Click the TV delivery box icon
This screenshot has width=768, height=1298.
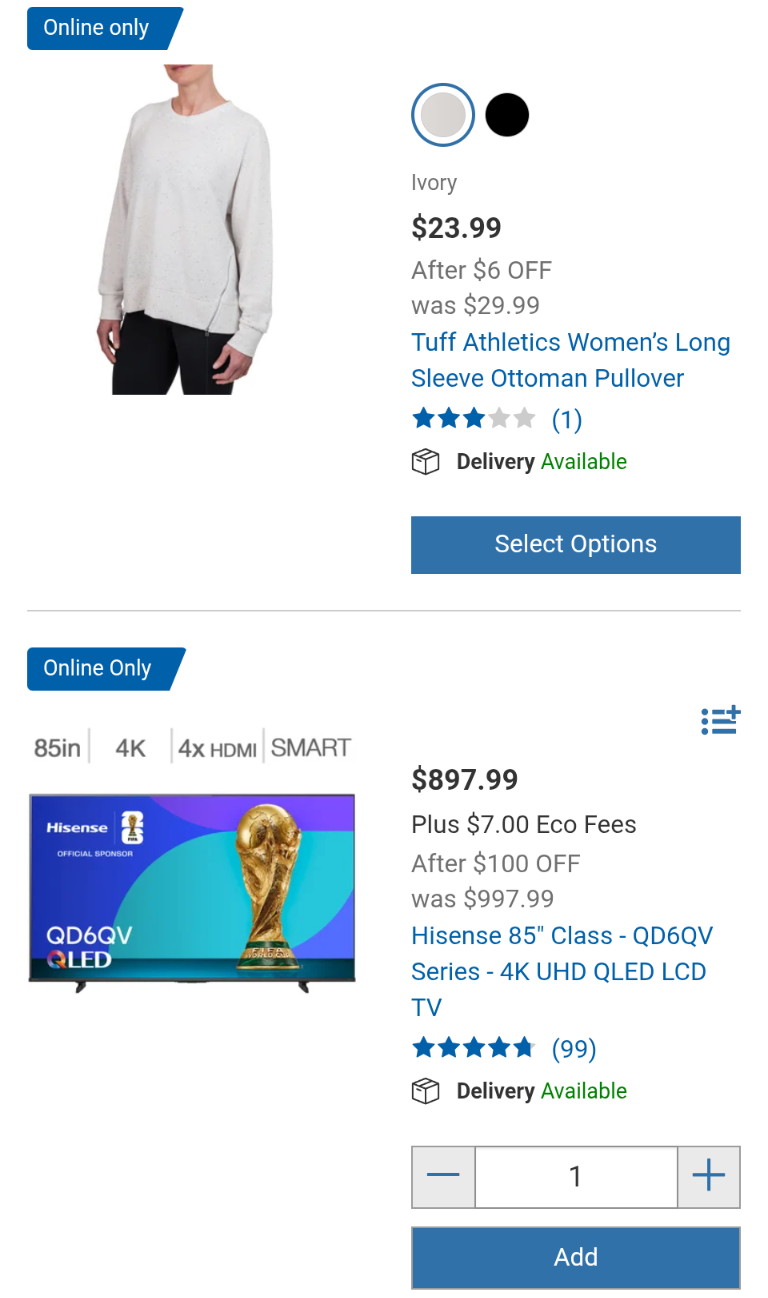(x=426, y=1091)
